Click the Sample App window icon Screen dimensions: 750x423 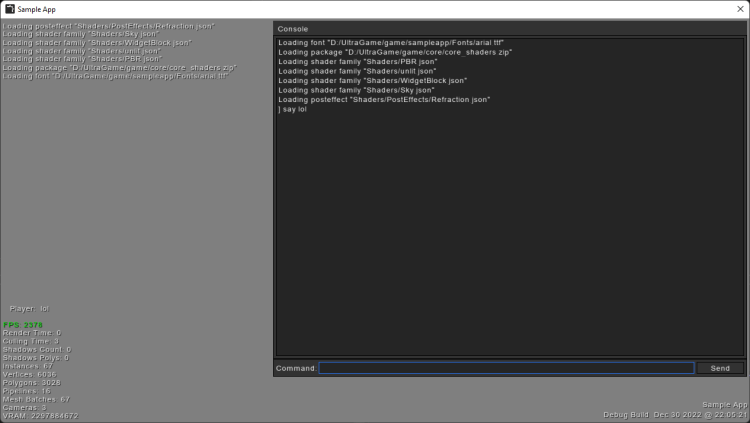click(9, 9)
